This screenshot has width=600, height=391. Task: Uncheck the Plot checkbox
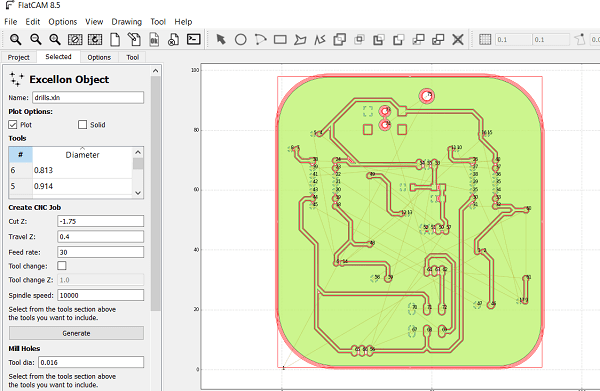[13, 125]
